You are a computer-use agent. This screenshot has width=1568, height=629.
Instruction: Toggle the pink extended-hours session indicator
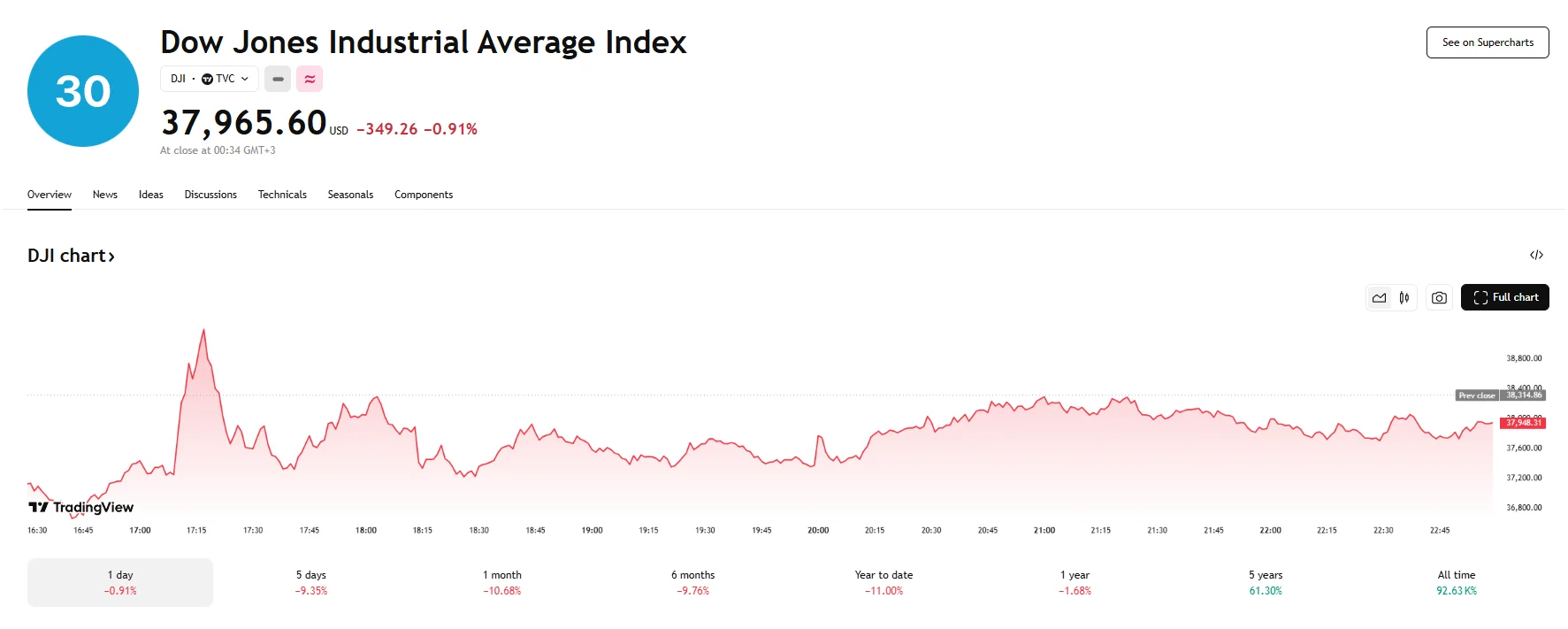click(x=310, y=79)
